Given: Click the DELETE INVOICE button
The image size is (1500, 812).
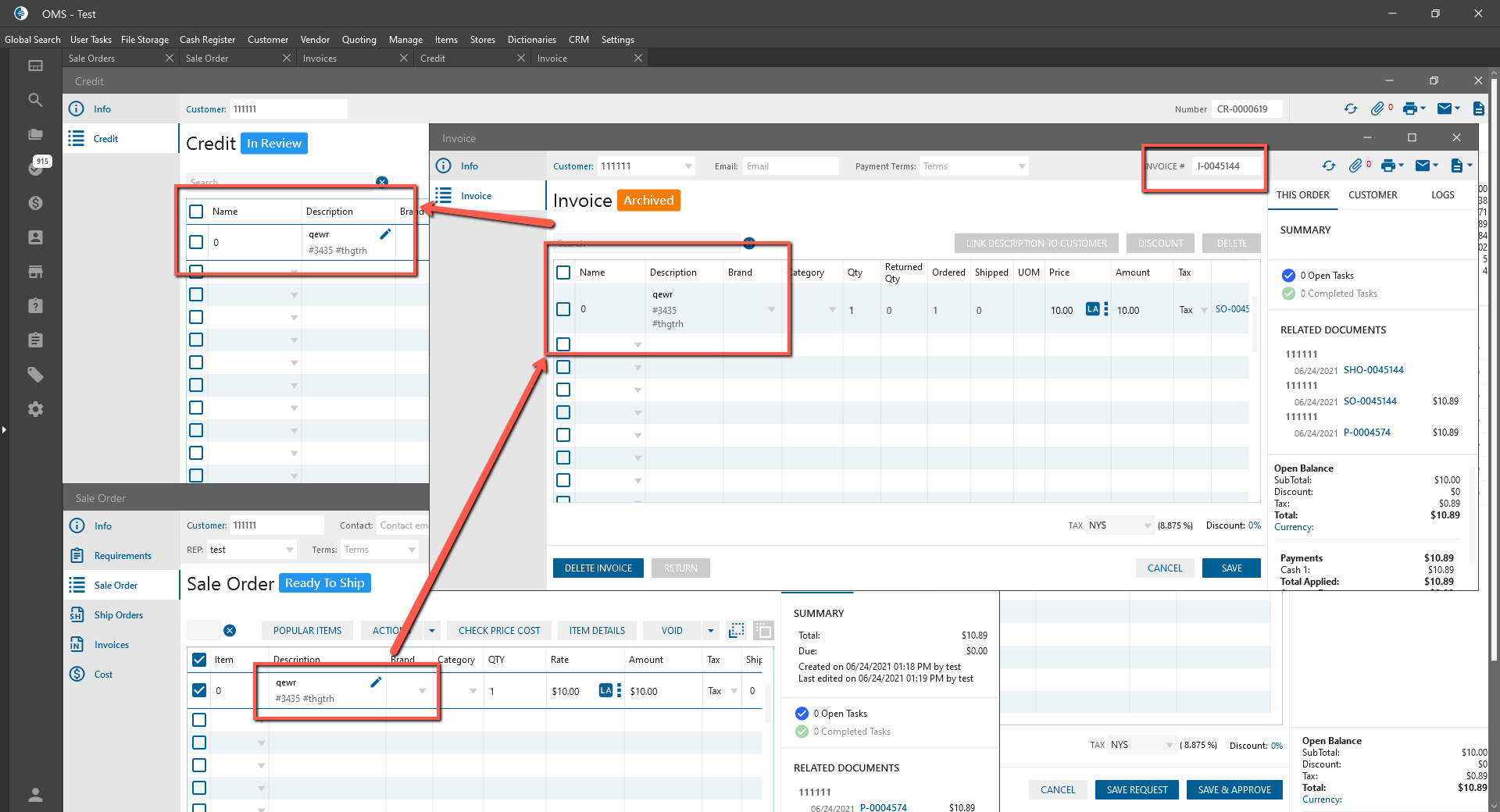Looking at the screenshot, I should 598,568.
